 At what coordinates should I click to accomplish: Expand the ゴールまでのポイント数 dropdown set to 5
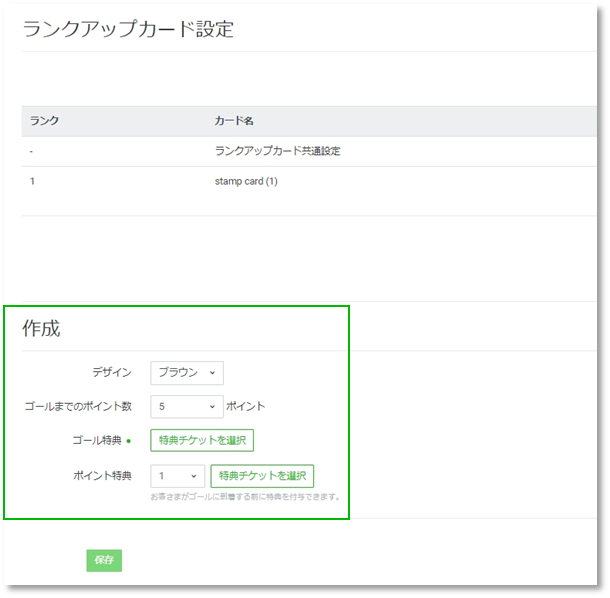tap(187, 406)
